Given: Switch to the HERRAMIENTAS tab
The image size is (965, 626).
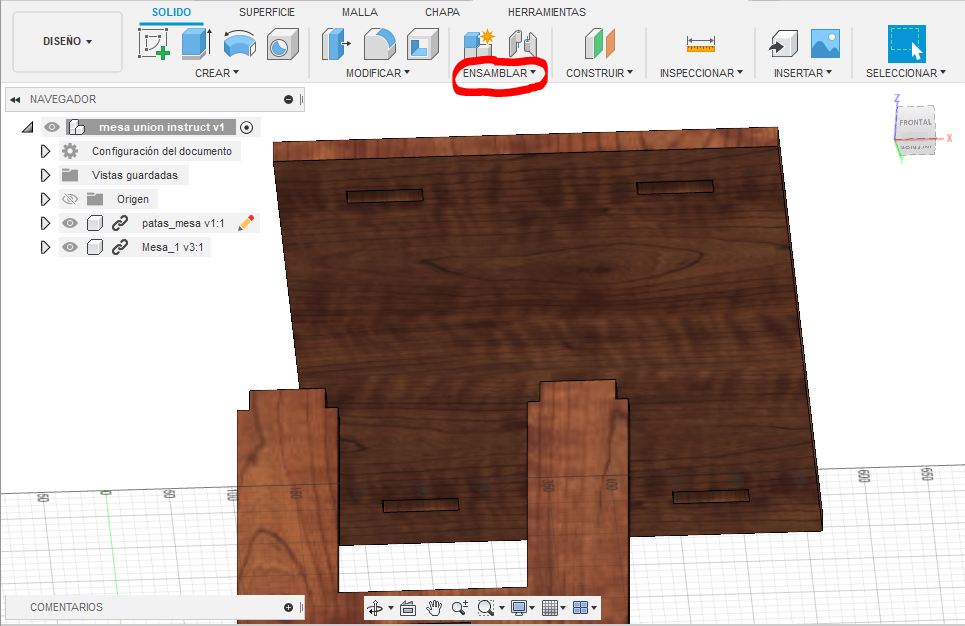Looking at the screenshot, I should click(x=547, y=12).
